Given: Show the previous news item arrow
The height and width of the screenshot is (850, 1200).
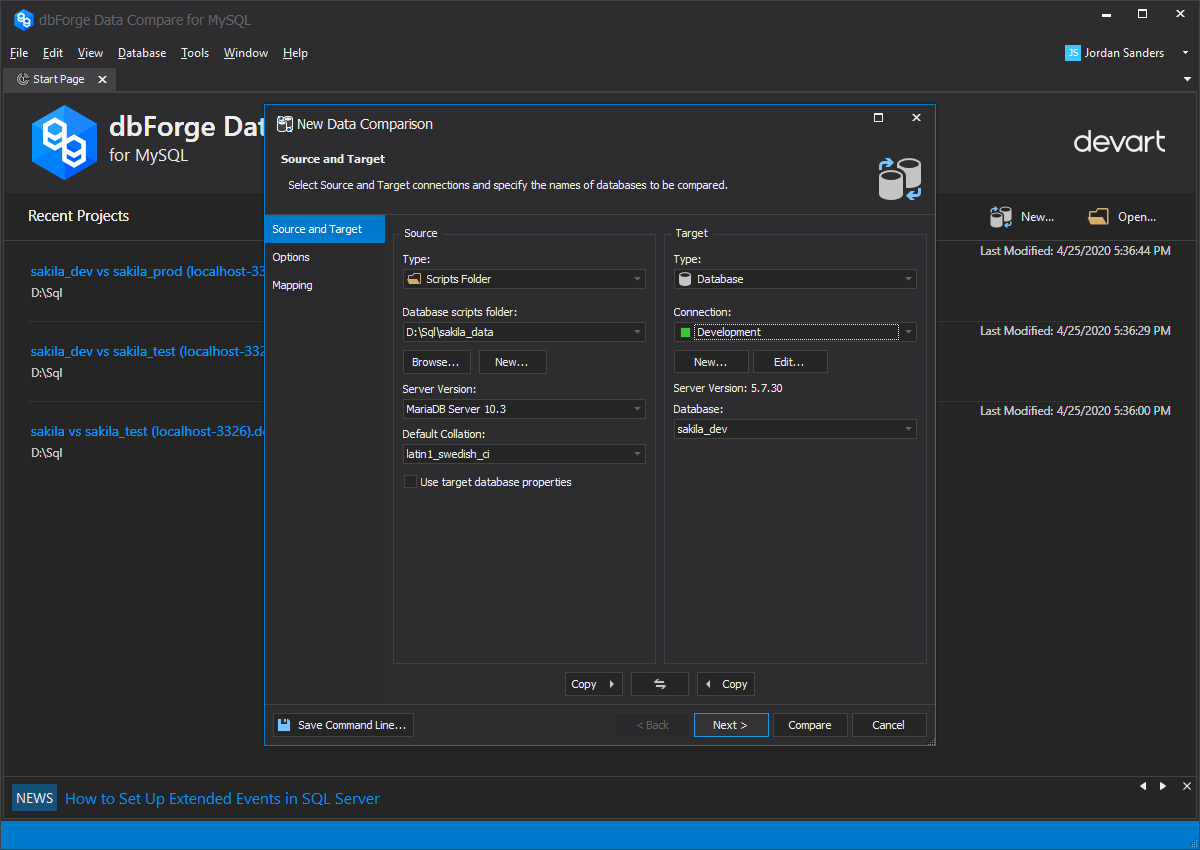Looking at the screenshot, I should click(x=1143, y=786).
